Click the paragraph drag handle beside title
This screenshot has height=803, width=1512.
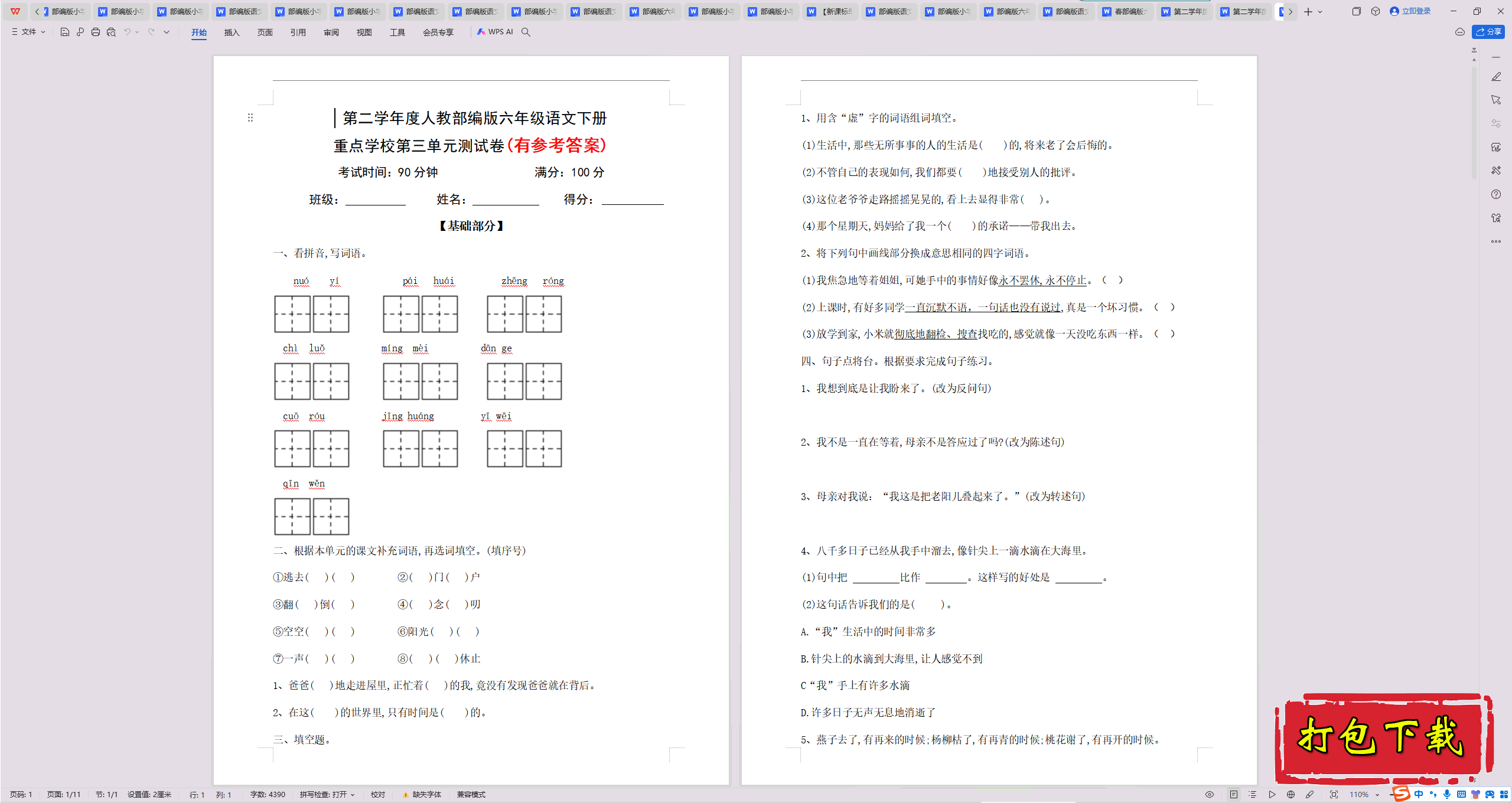tap(250, 117)
